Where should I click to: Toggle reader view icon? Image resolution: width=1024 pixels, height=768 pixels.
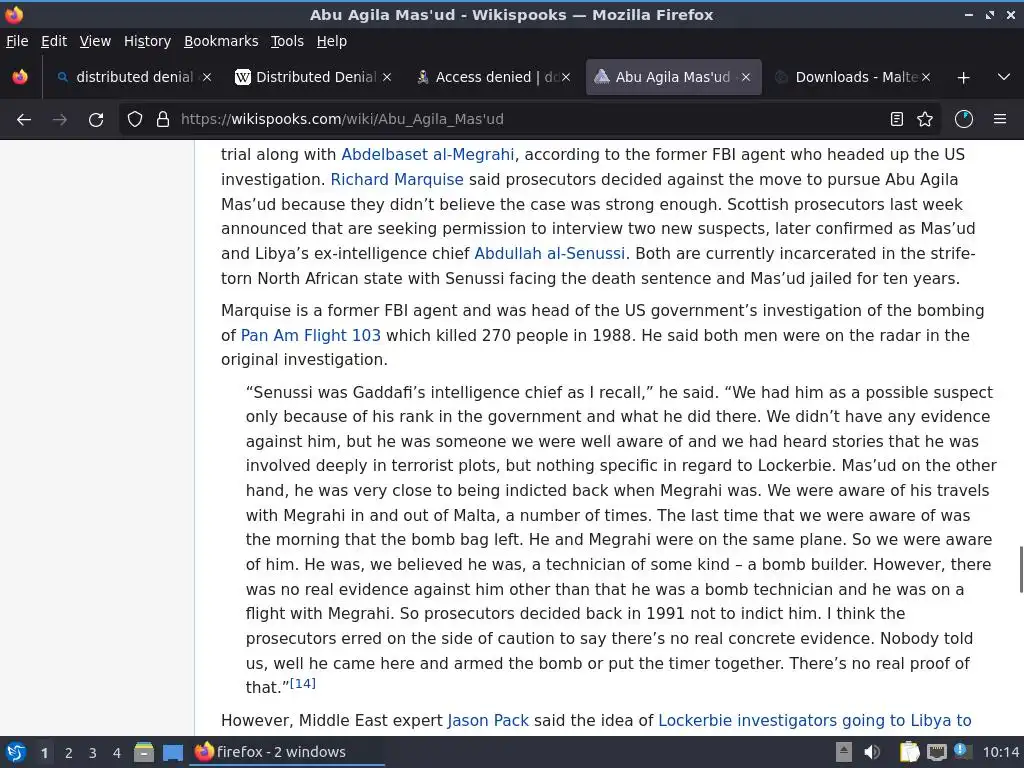pyautogui.click(x=897, y=119)
